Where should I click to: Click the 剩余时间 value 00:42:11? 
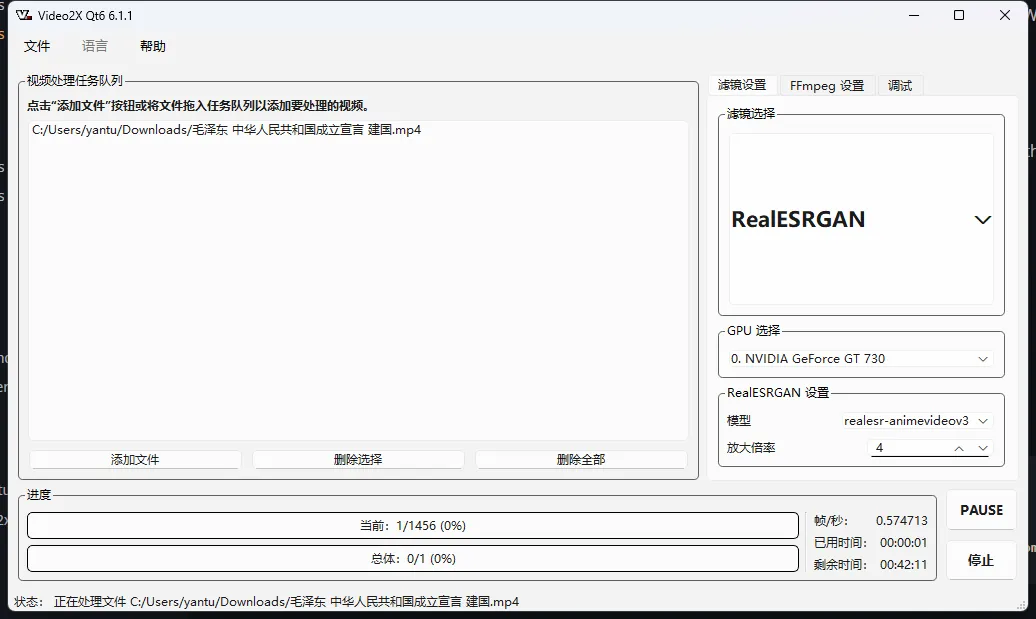[903, 565]
